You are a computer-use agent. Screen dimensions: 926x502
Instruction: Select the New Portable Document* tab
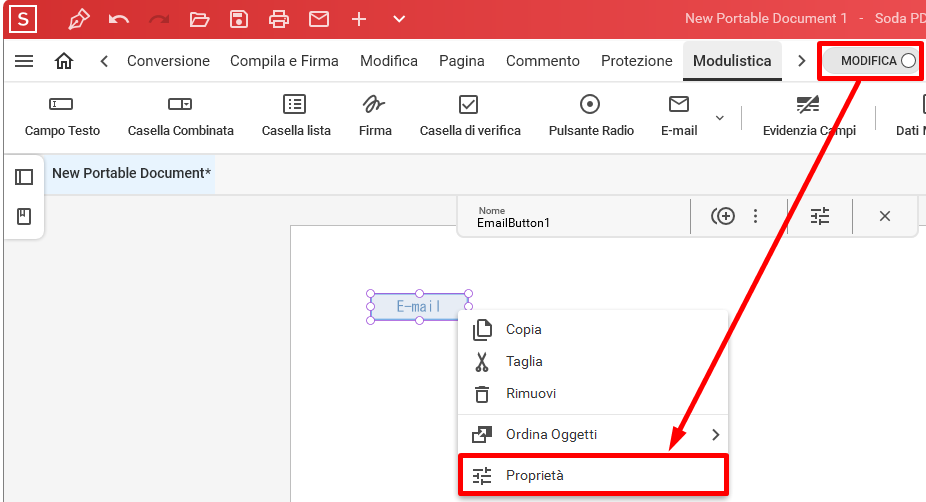(x=131, y=173)
